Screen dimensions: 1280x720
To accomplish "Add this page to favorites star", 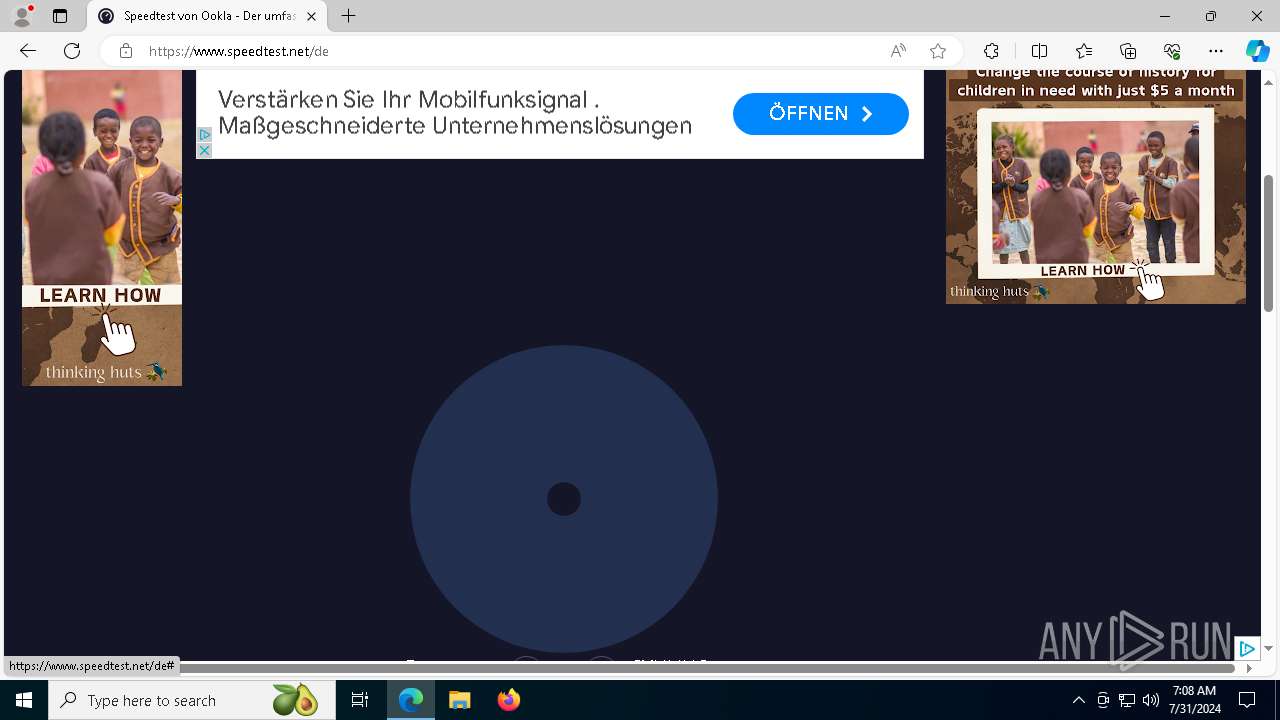I will [938, 51].
